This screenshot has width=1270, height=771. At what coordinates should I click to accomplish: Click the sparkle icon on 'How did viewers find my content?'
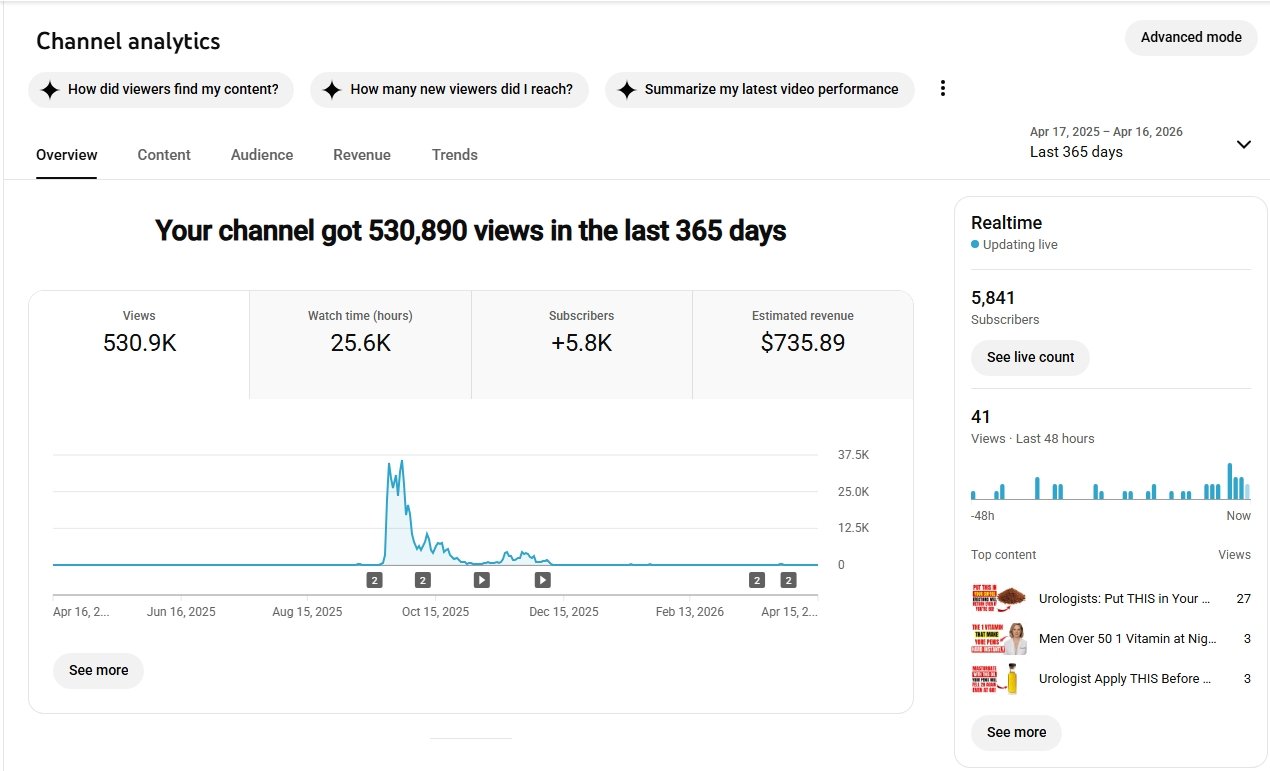pos(50,90)
